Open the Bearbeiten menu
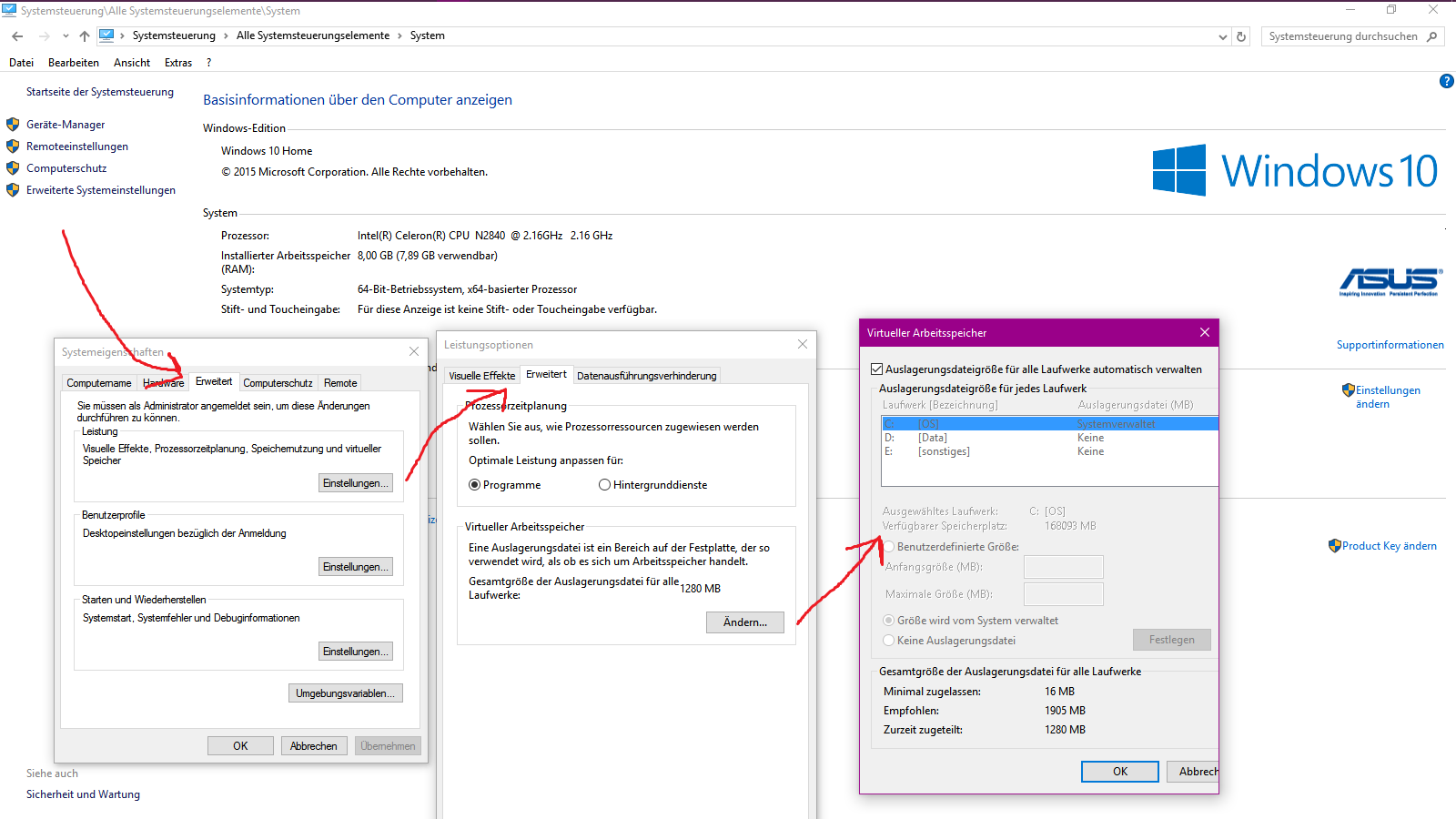The width and height of the screenshot is (1456, 819). pyautogui.click(x=74, y=63)
